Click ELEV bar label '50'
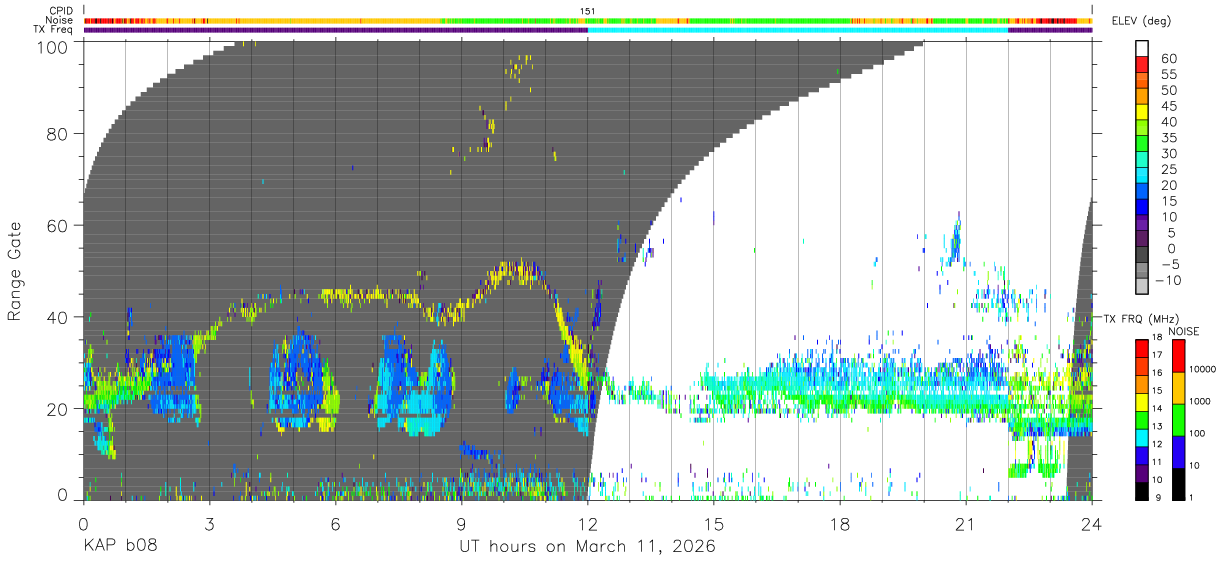Image resolution: width=1228 pixels, height=567 pixels. point(1169,90)
